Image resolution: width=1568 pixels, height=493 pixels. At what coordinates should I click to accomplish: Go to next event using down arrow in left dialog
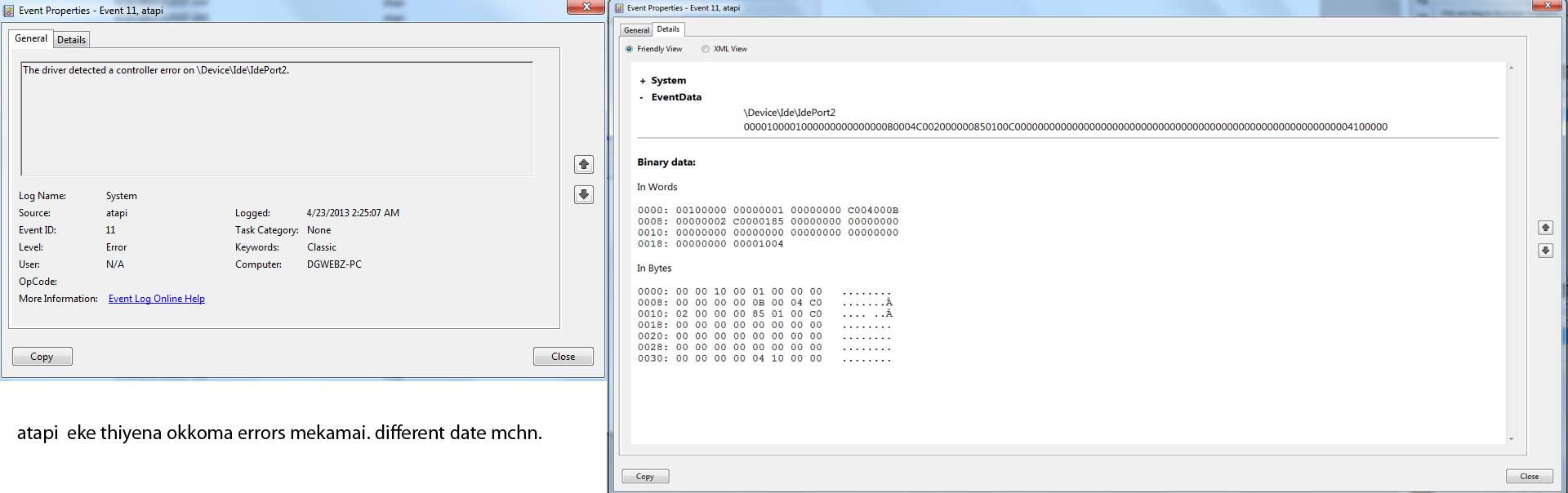click(583, 194)
